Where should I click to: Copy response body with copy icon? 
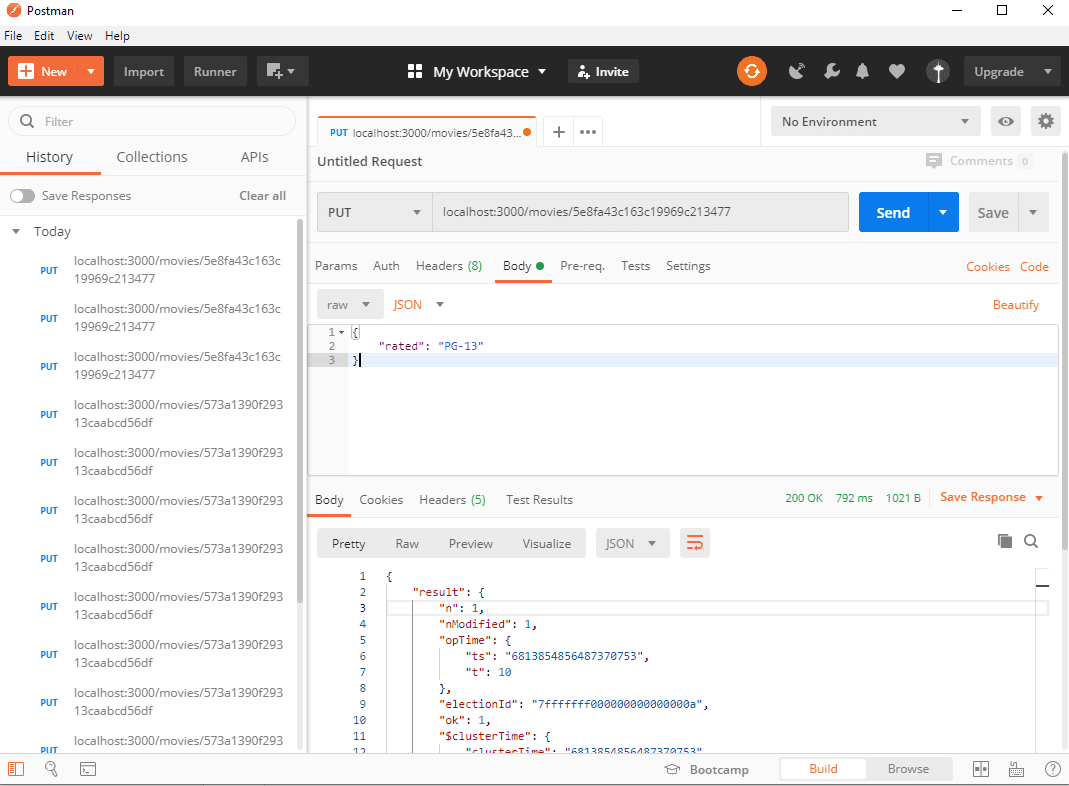1005,541
